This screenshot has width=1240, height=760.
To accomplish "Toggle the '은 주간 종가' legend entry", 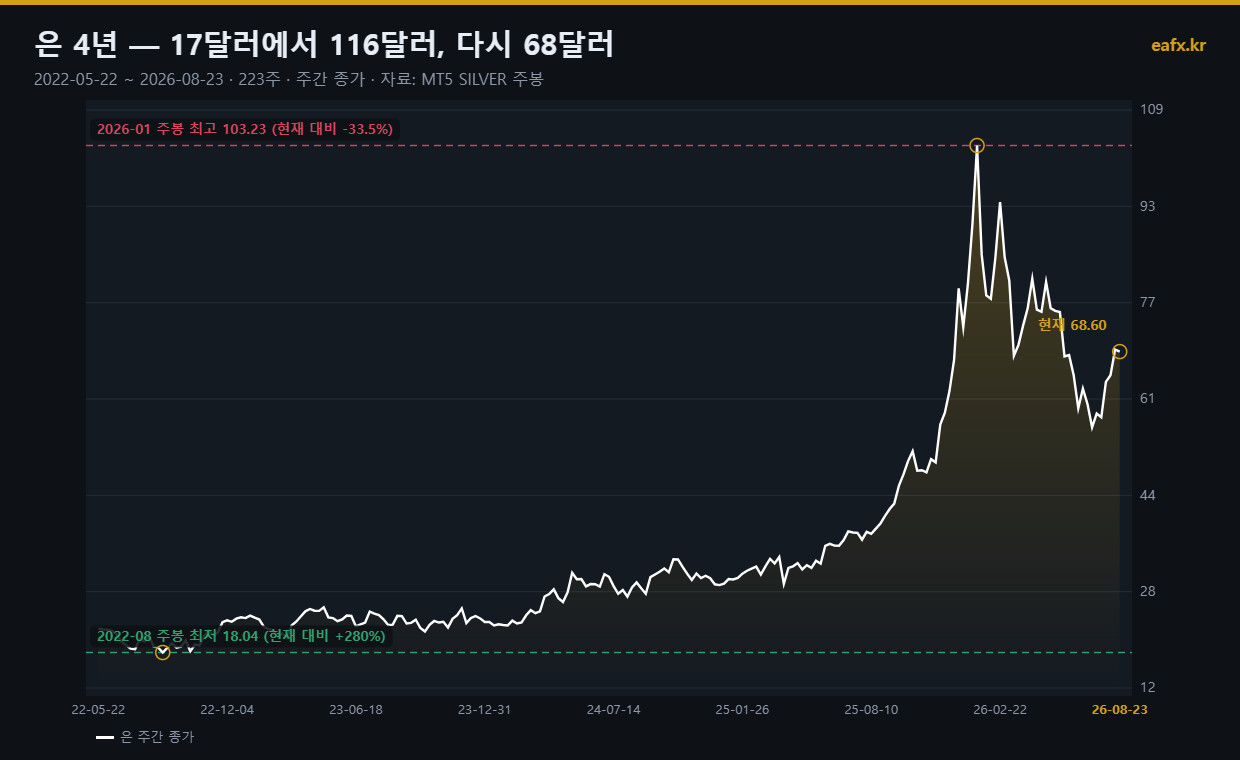I will pyautogui.click(x=145, y=737).
